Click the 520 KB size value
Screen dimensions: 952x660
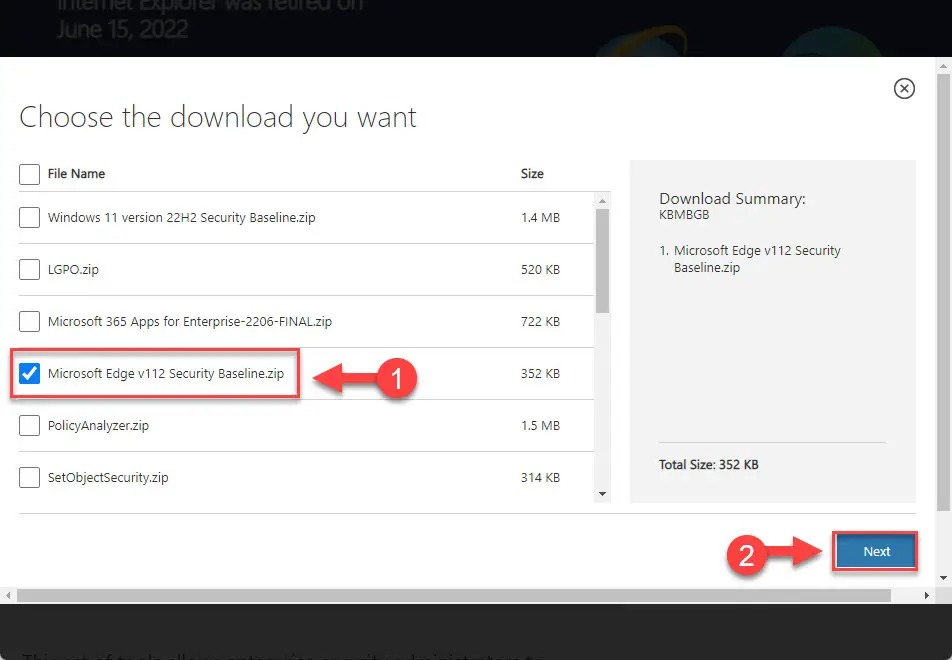pyautogui.click(x=540, y=270)
